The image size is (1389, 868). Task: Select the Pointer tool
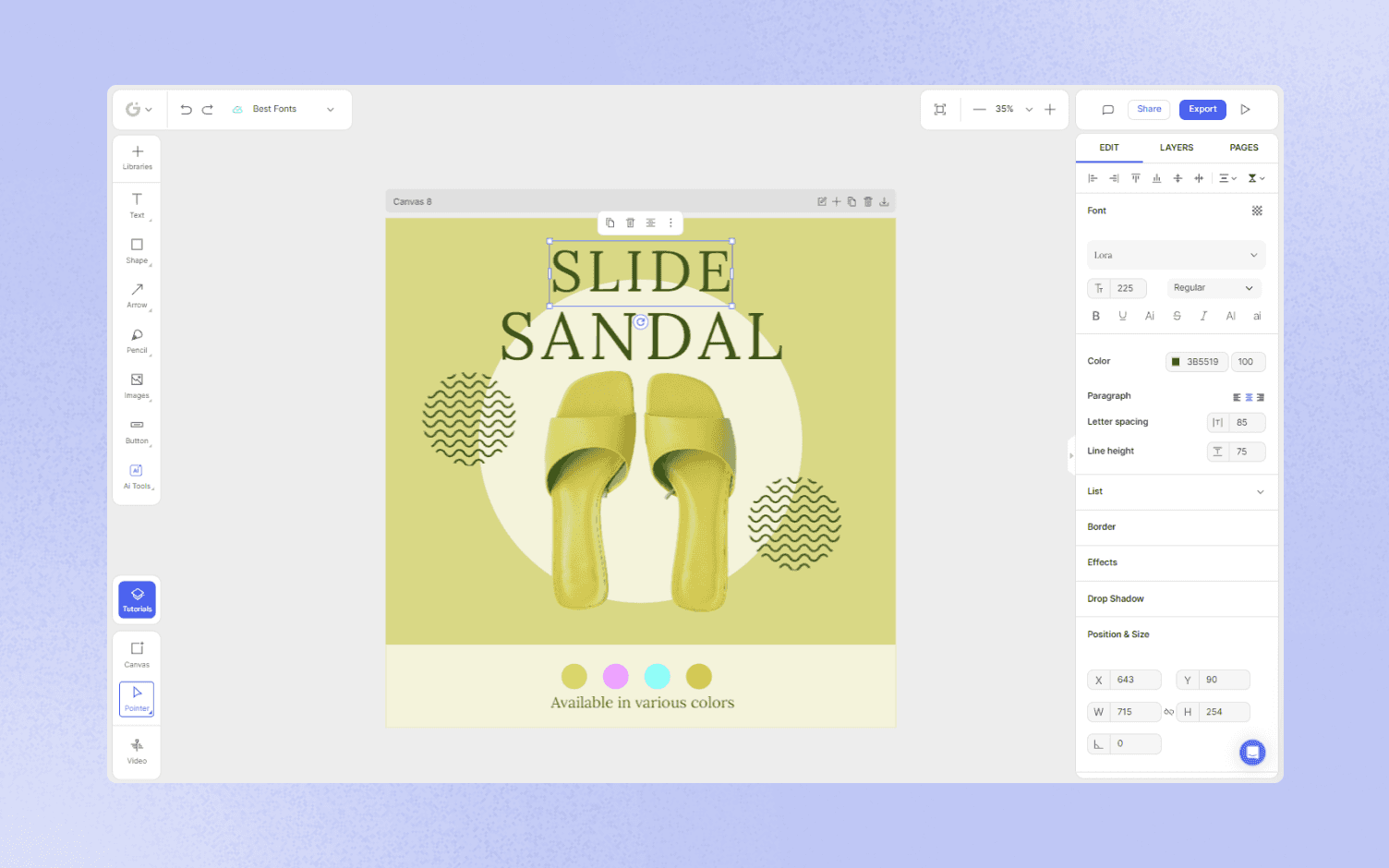(137, 699)
